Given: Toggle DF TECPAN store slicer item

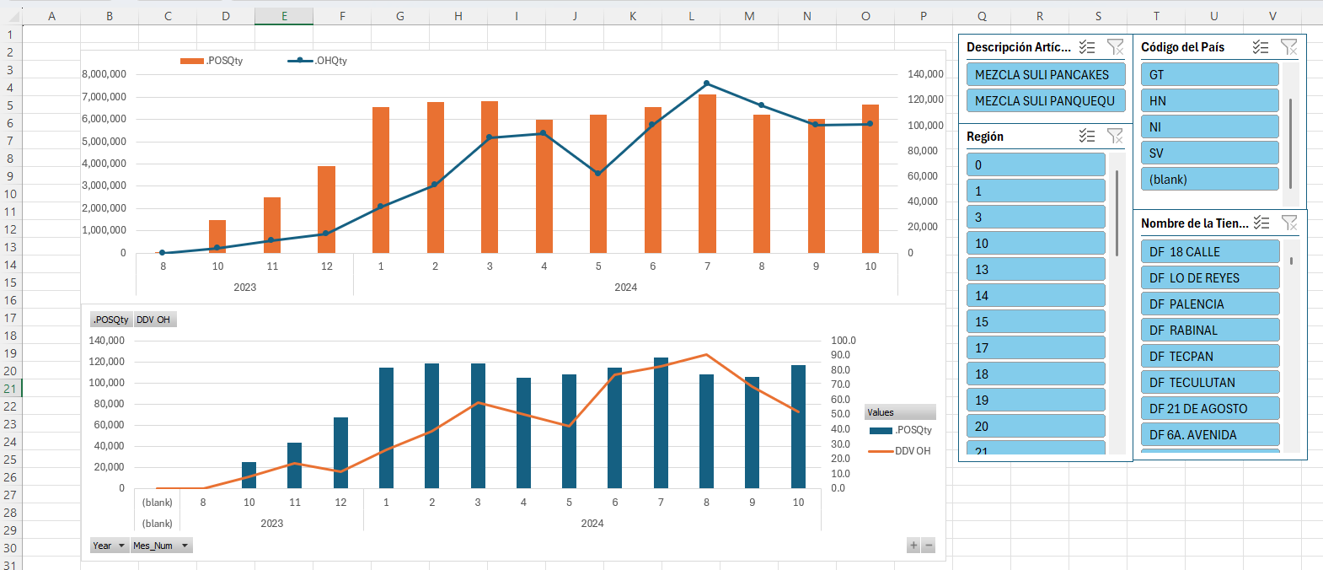Looking at the screenshot, I should (1209, 356).
